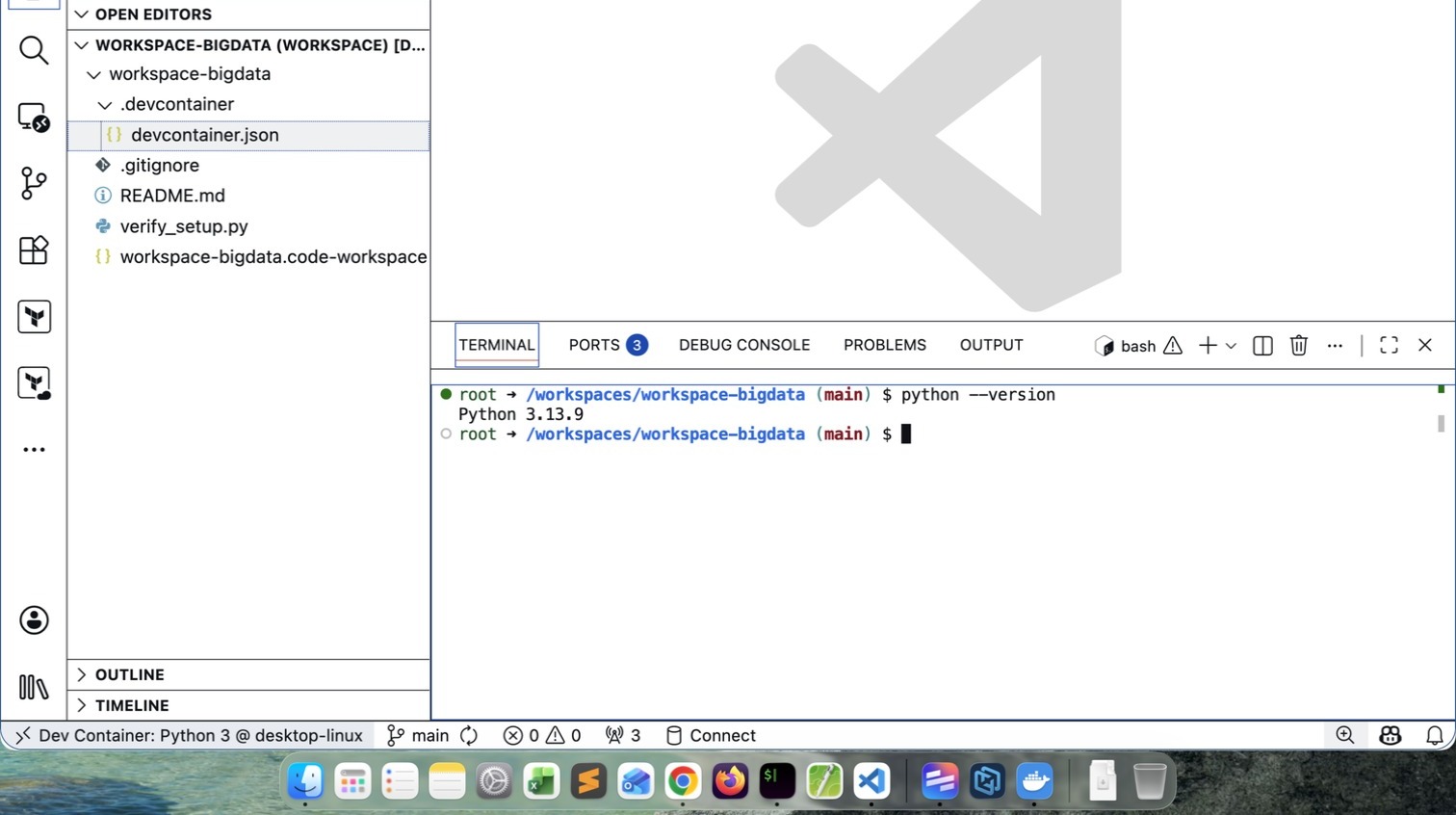Click the 'Python 3.13.9' output text
The image size is (1456, 815).
[x=521, y=414]
